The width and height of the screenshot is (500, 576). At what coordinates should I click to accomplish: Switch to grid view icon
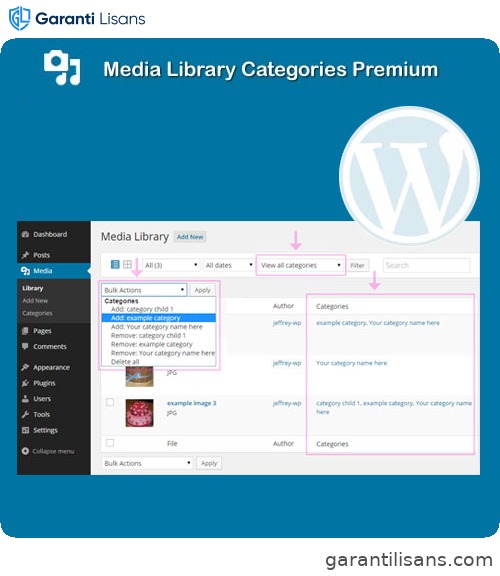[127, 264]
